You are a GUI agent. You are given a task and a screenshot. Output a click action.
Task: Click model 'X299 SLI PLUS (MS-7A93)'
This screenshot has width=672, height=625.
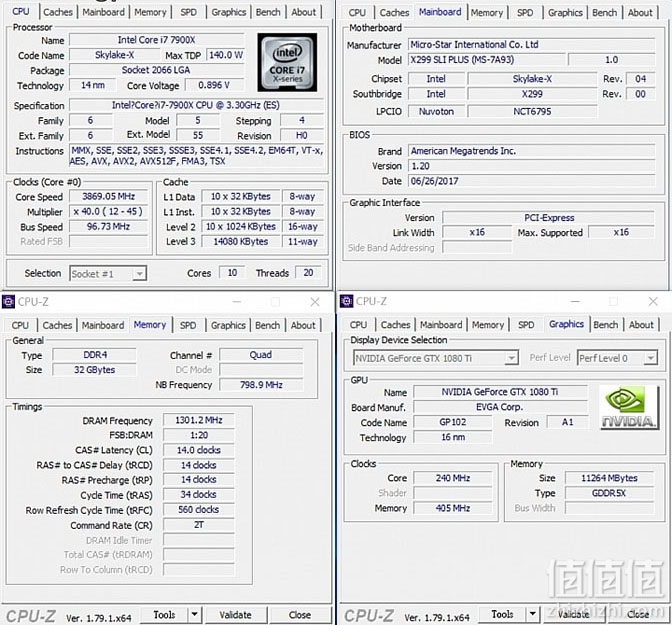[x=486, y=60]
